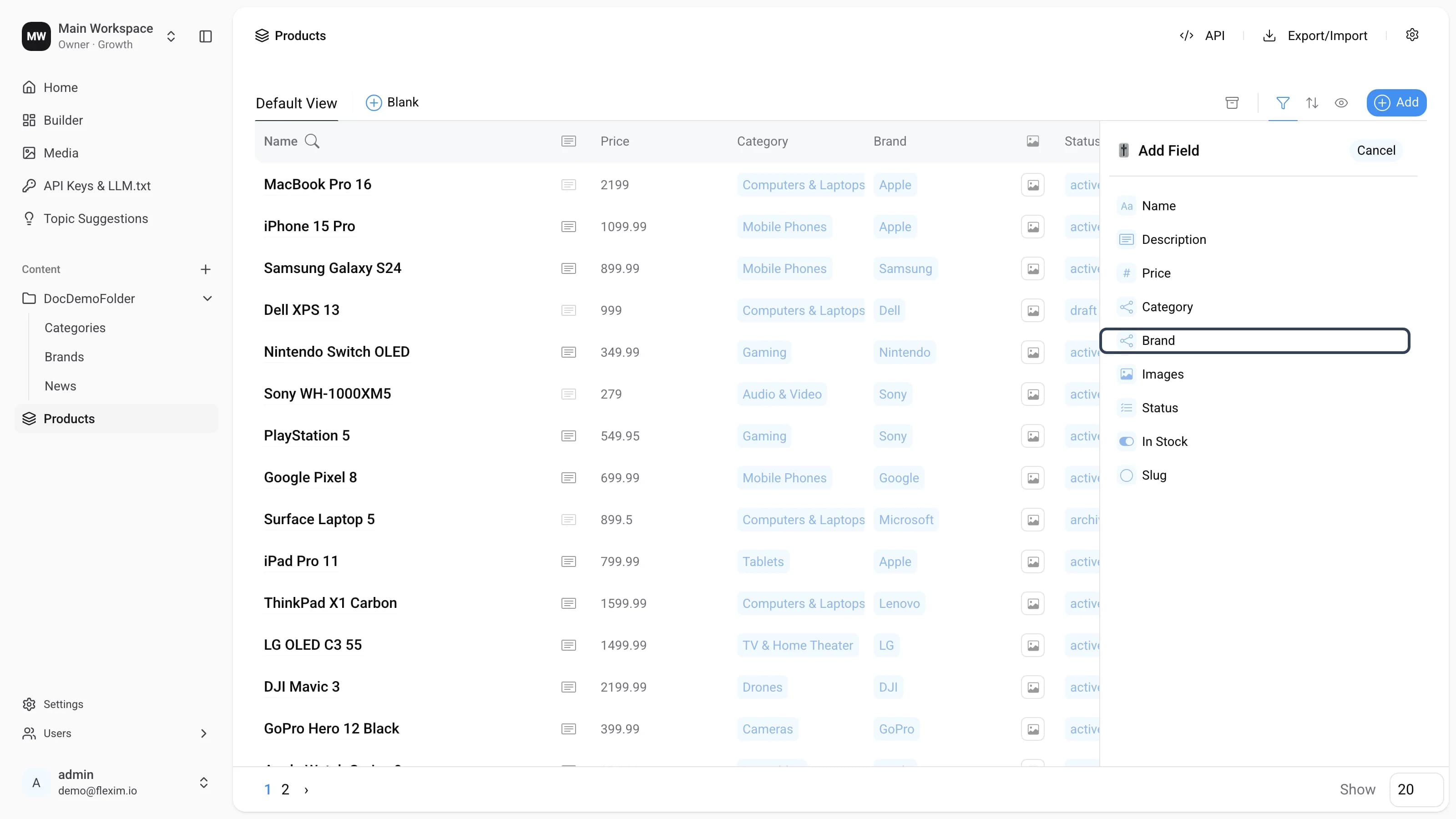
Task: Click the Samsung brand tag
Action: (905, 268)
